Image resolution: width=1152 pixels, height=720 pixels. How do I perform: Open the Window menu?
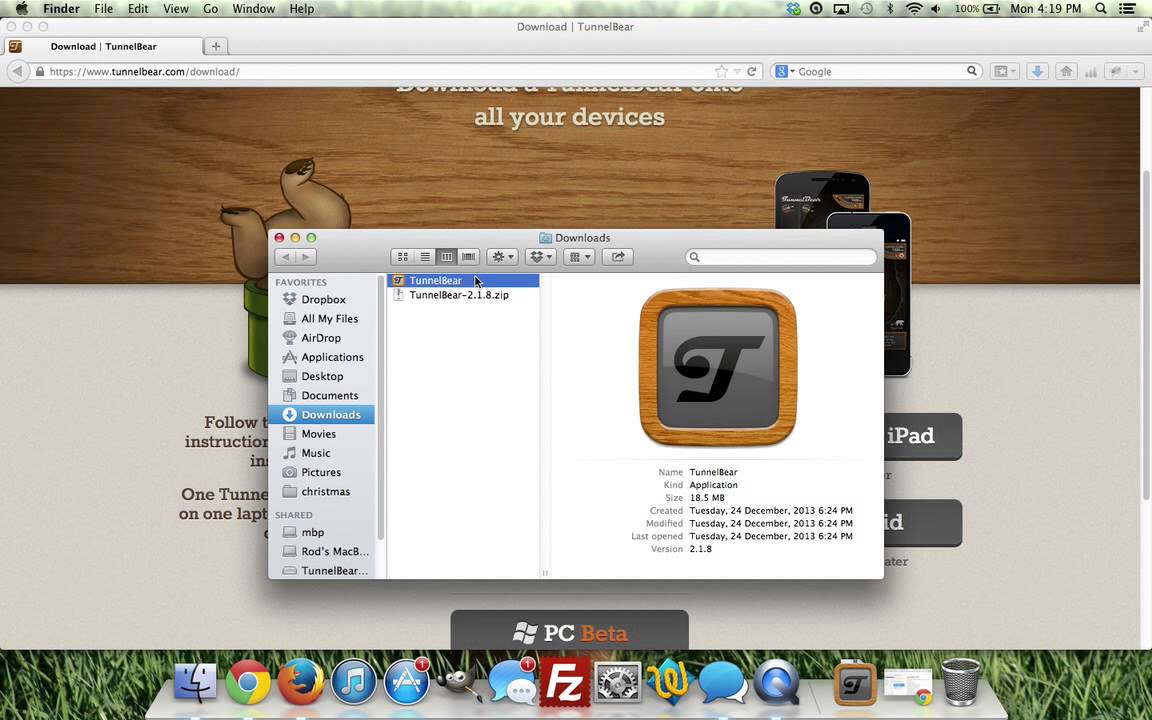[253, 9]
